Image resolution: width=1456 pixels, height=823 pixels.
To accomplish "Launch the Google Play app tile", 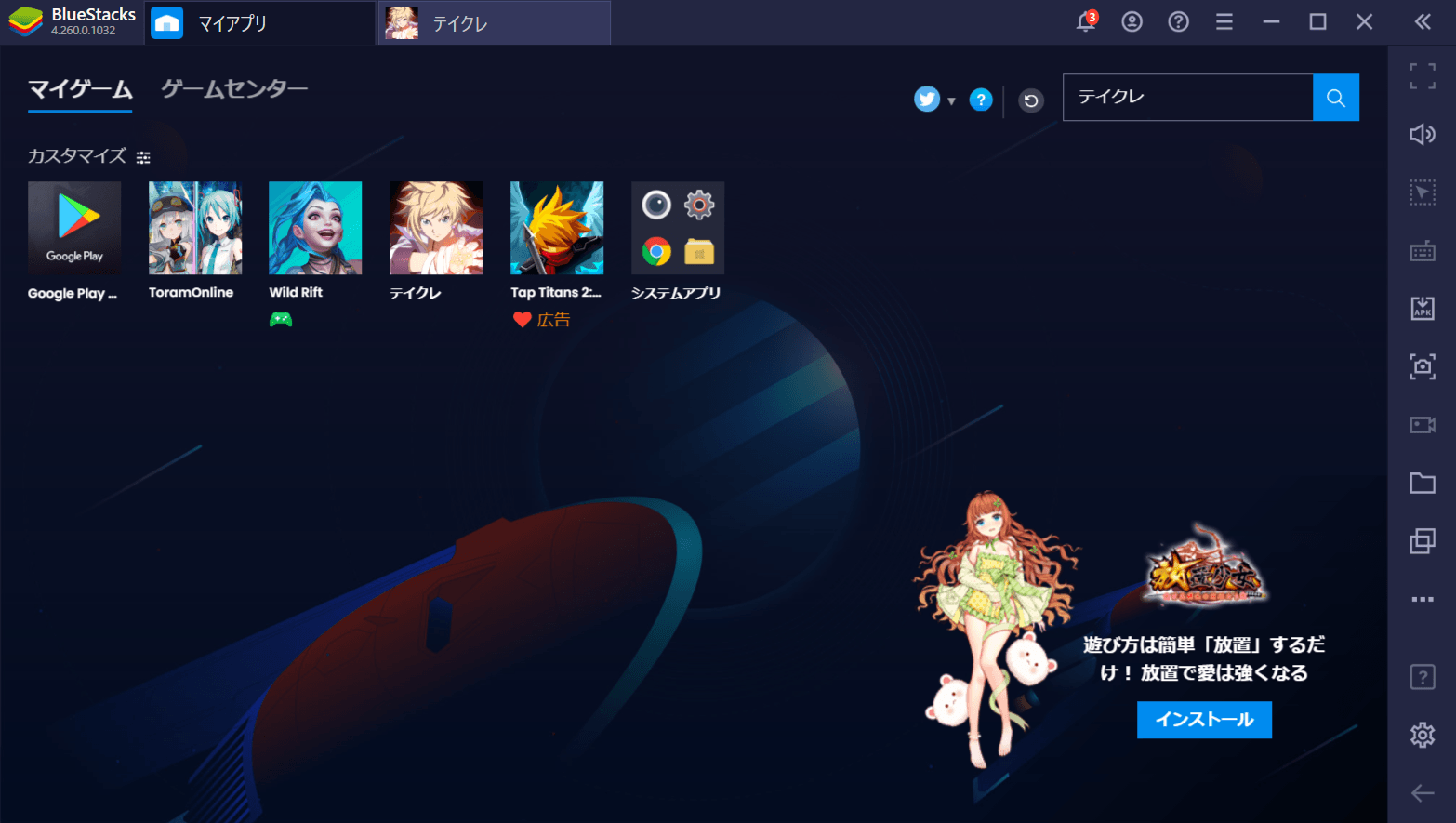I will pyautogui.click(x=74, y=228).
